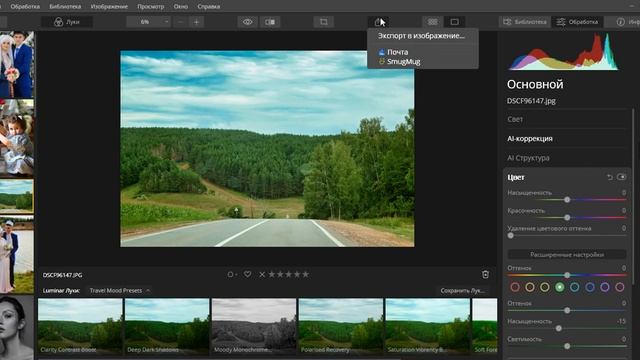640x360 pixels.
Task: Select the orange color channel circle
Action: tap(530, 287)
